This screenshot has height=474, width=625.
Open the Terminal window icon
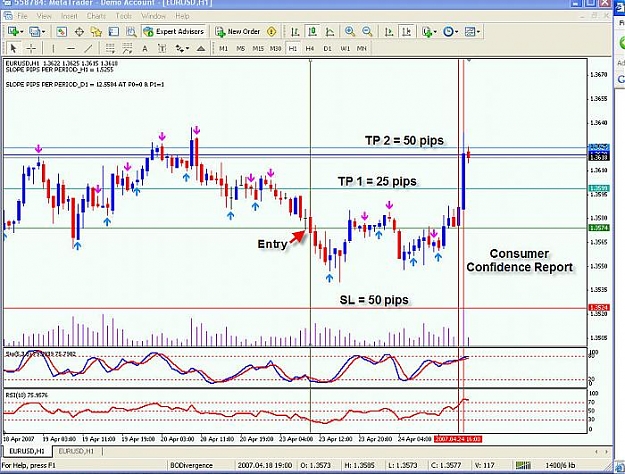[x=114, y=31]
